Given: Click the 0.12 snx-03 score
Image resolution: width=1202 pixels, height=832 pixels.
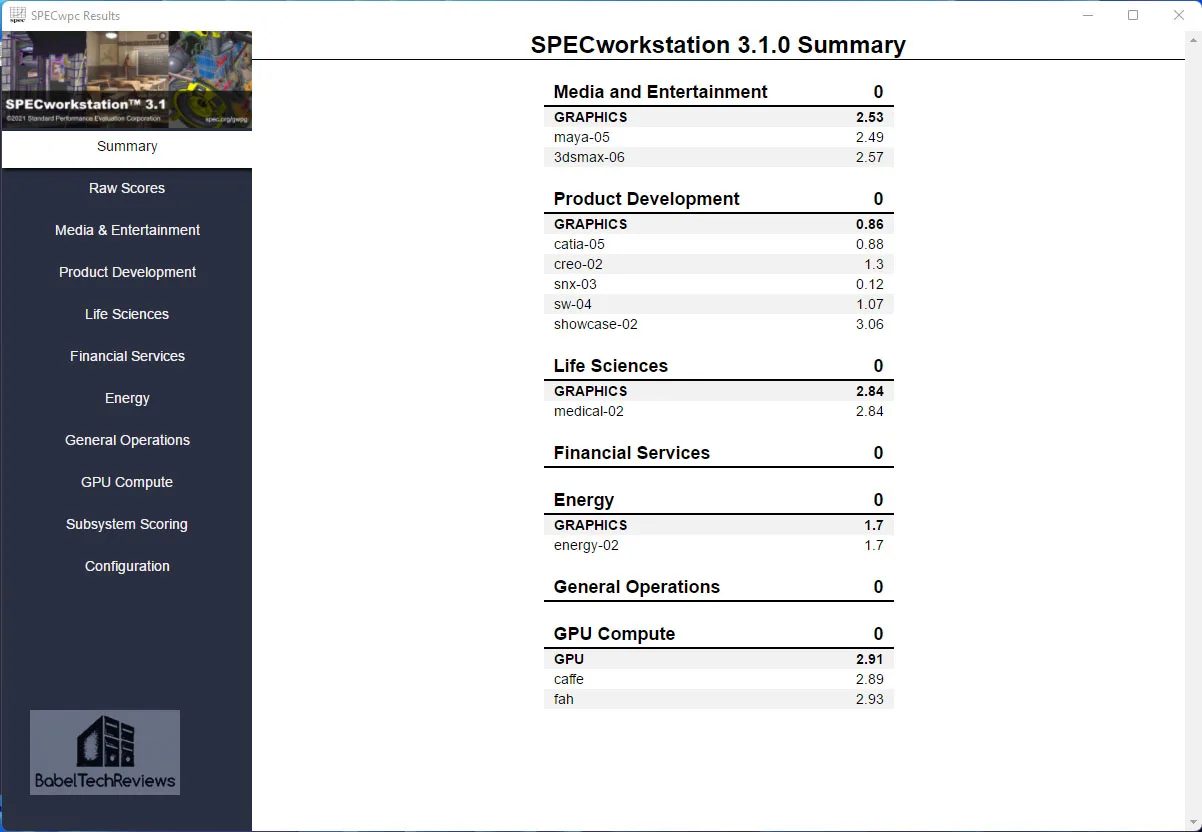Looking at the screenshot, I should coord(869,284).
